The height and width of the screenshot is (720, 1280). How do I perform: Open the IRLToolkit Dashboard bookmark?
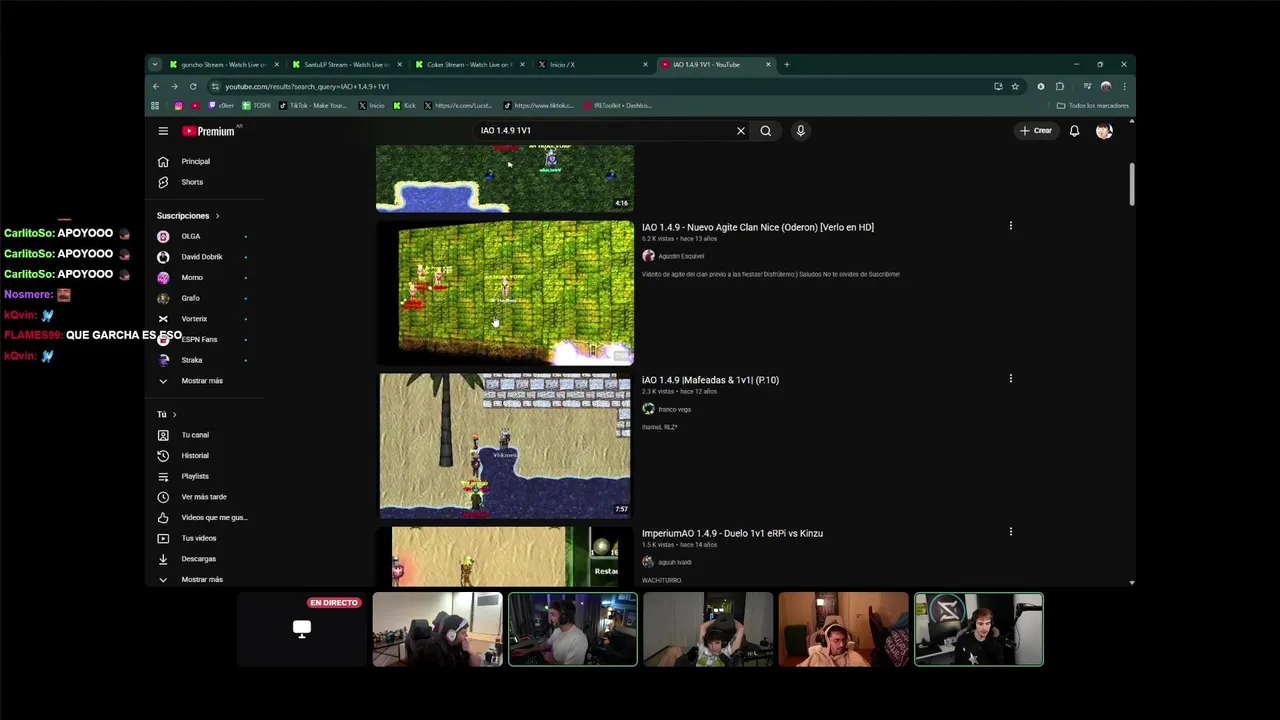tap(617, 105)
